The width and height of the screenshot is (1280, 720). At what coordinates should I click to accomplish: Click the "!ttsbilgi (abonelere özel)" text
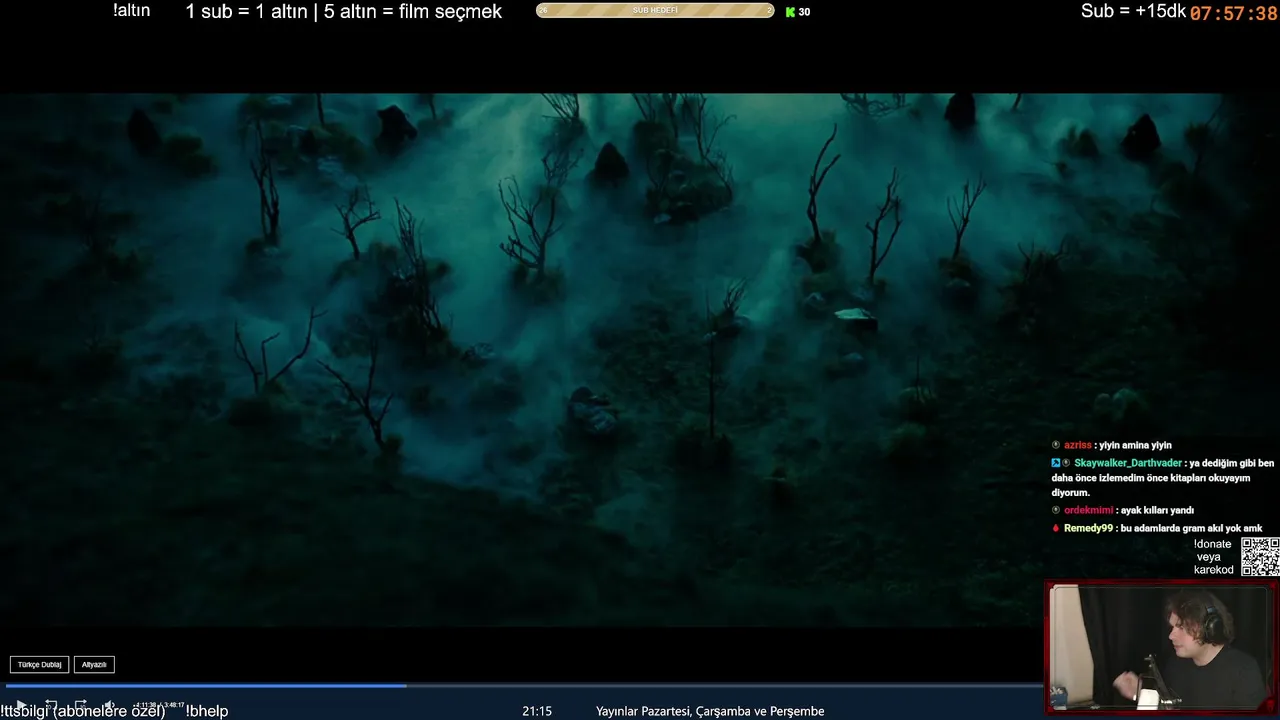[x=83, y=711]
